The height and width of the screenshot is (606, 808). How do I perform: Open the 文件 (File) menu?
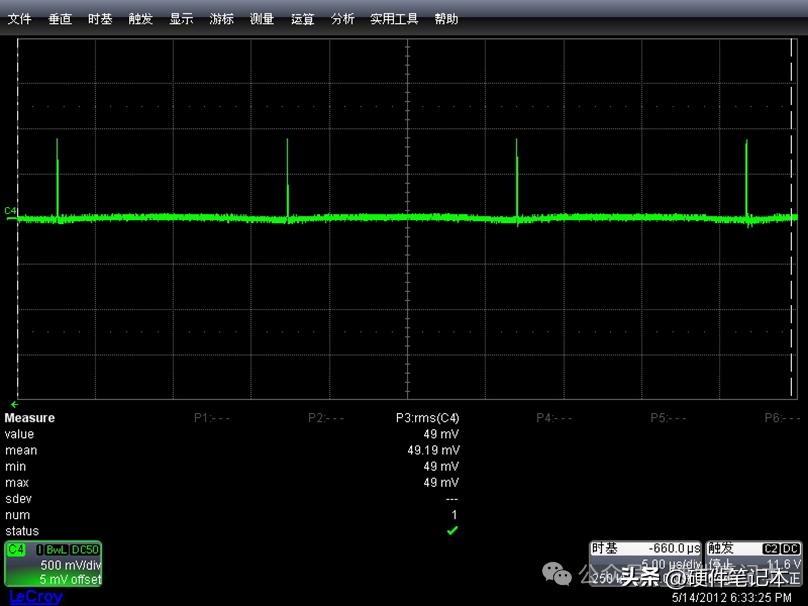coord(20,19)
